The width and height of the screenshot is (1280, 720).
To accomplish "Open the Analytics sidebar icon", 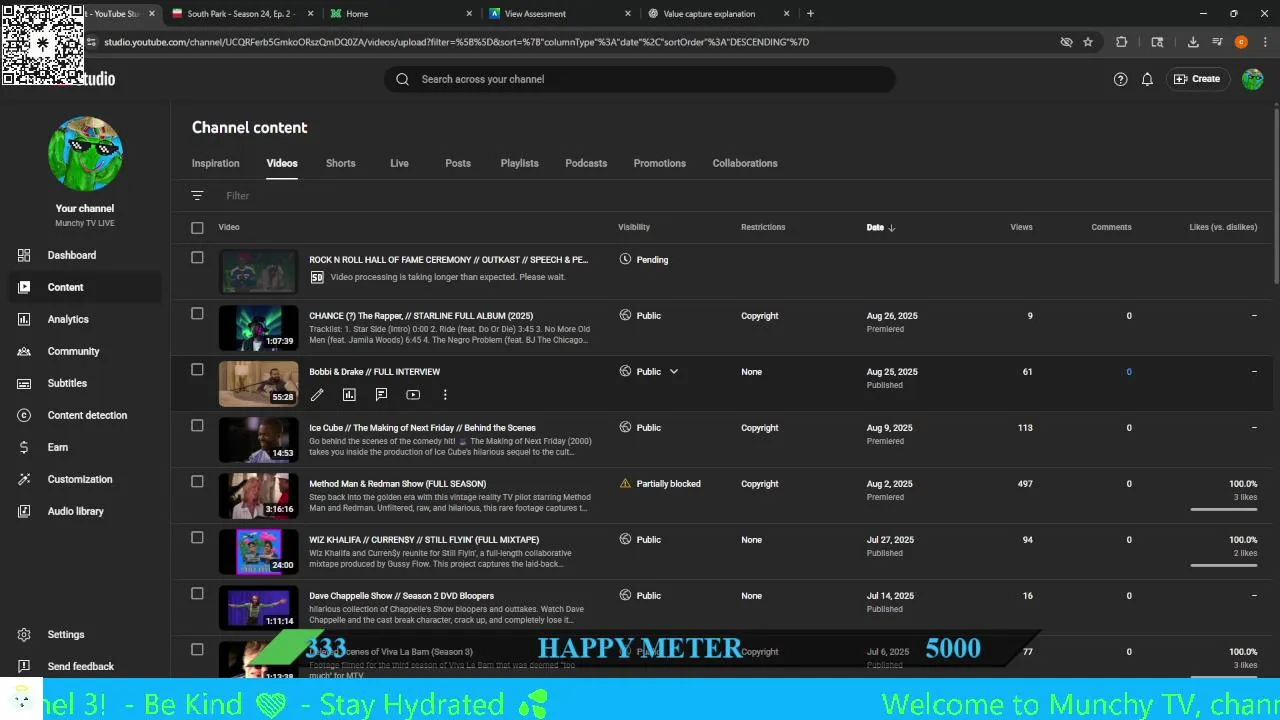I will pos(25,319).
